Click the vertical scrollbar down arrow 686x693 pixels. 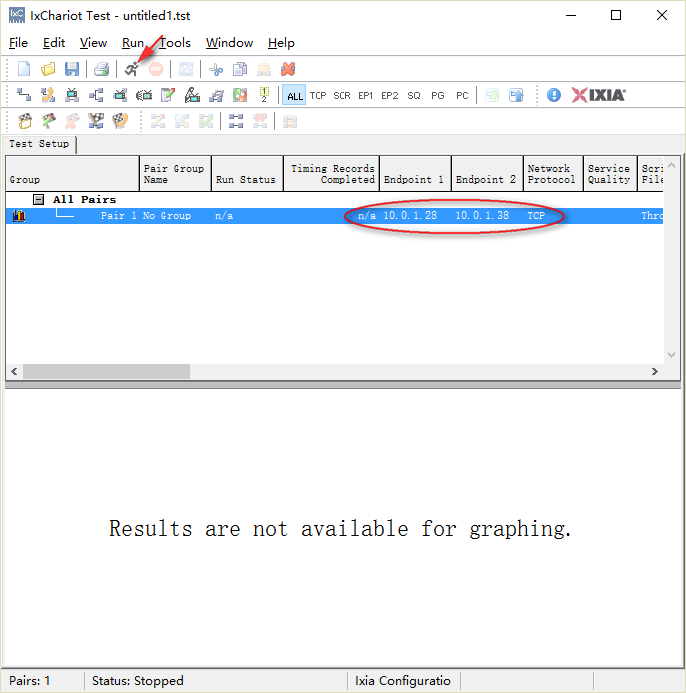pos(671,355)
